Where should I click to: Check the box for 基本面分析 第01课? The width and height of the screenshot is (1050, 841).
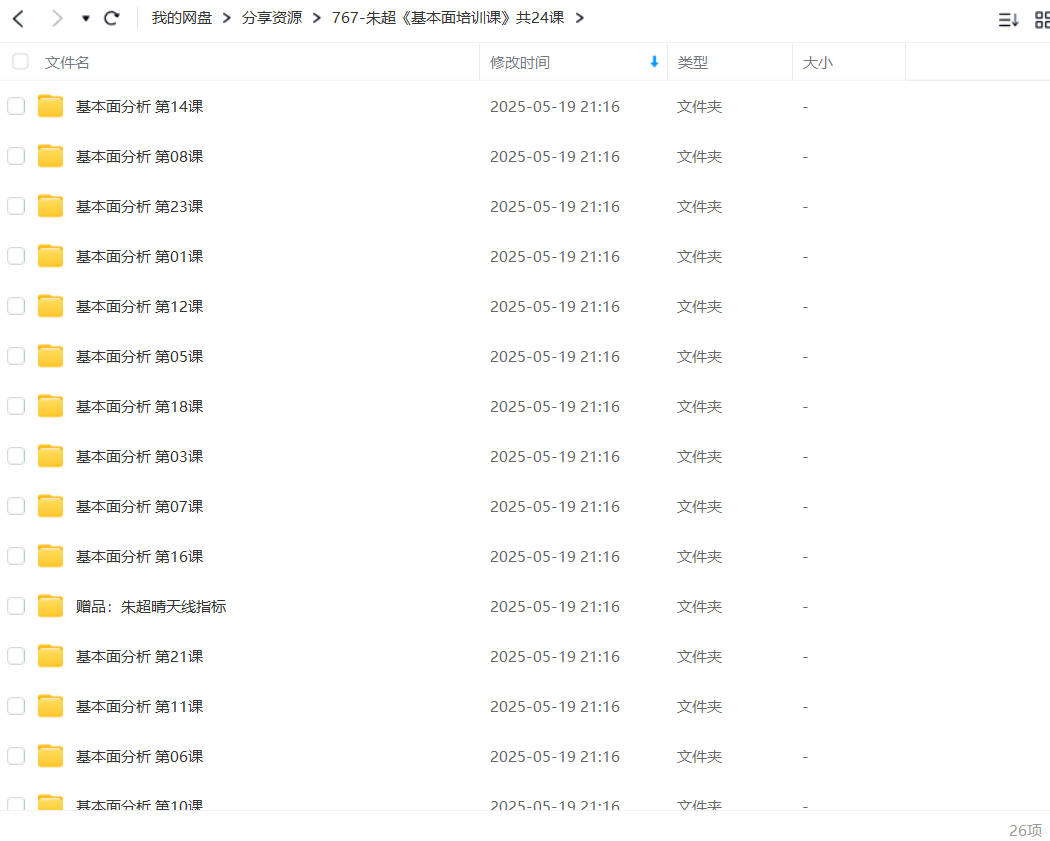[16, 256]
